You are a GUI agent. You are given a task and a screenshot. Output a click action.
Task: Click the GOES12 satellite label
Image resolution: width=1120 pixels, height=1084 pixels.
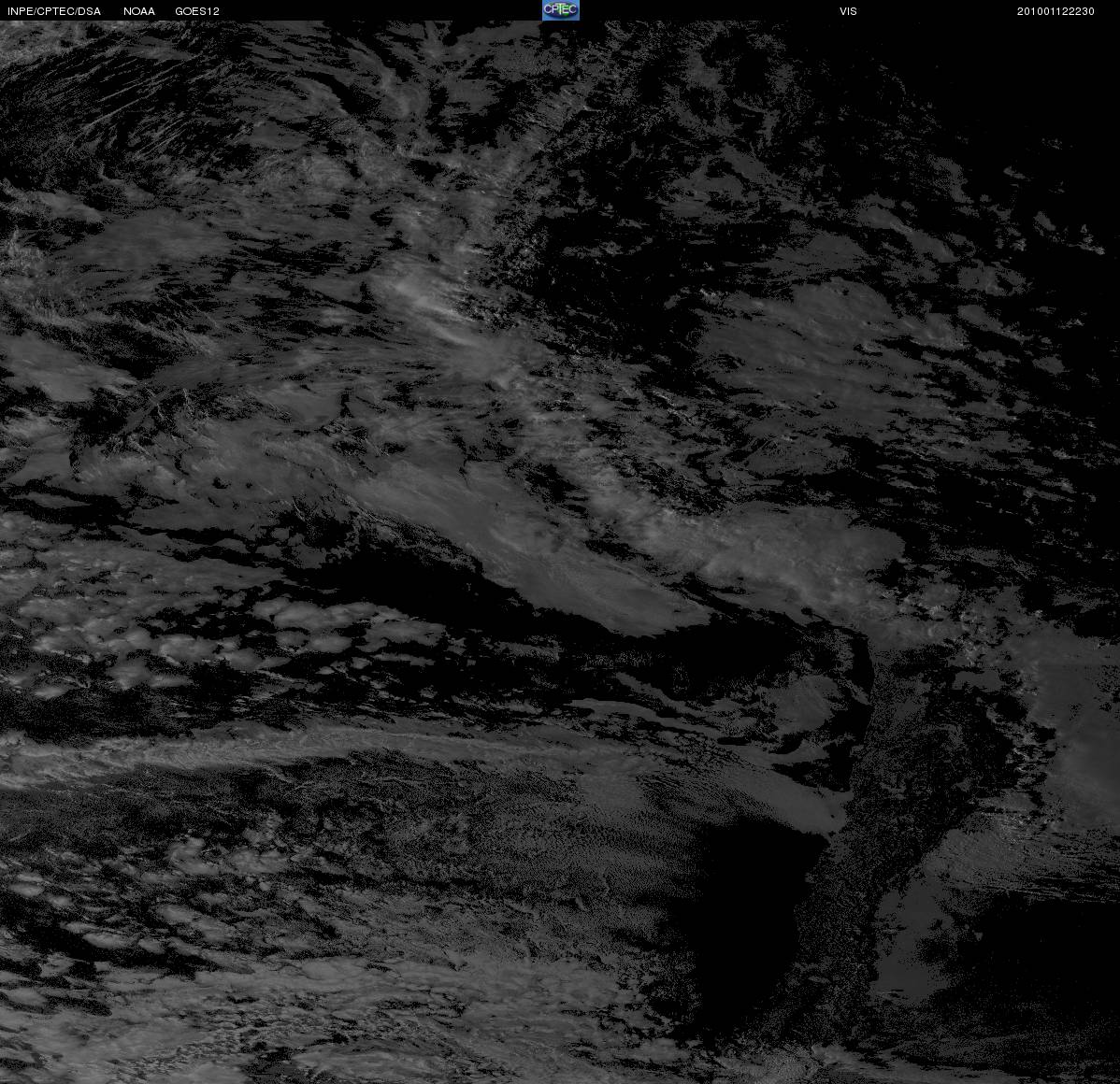[197, 11]
